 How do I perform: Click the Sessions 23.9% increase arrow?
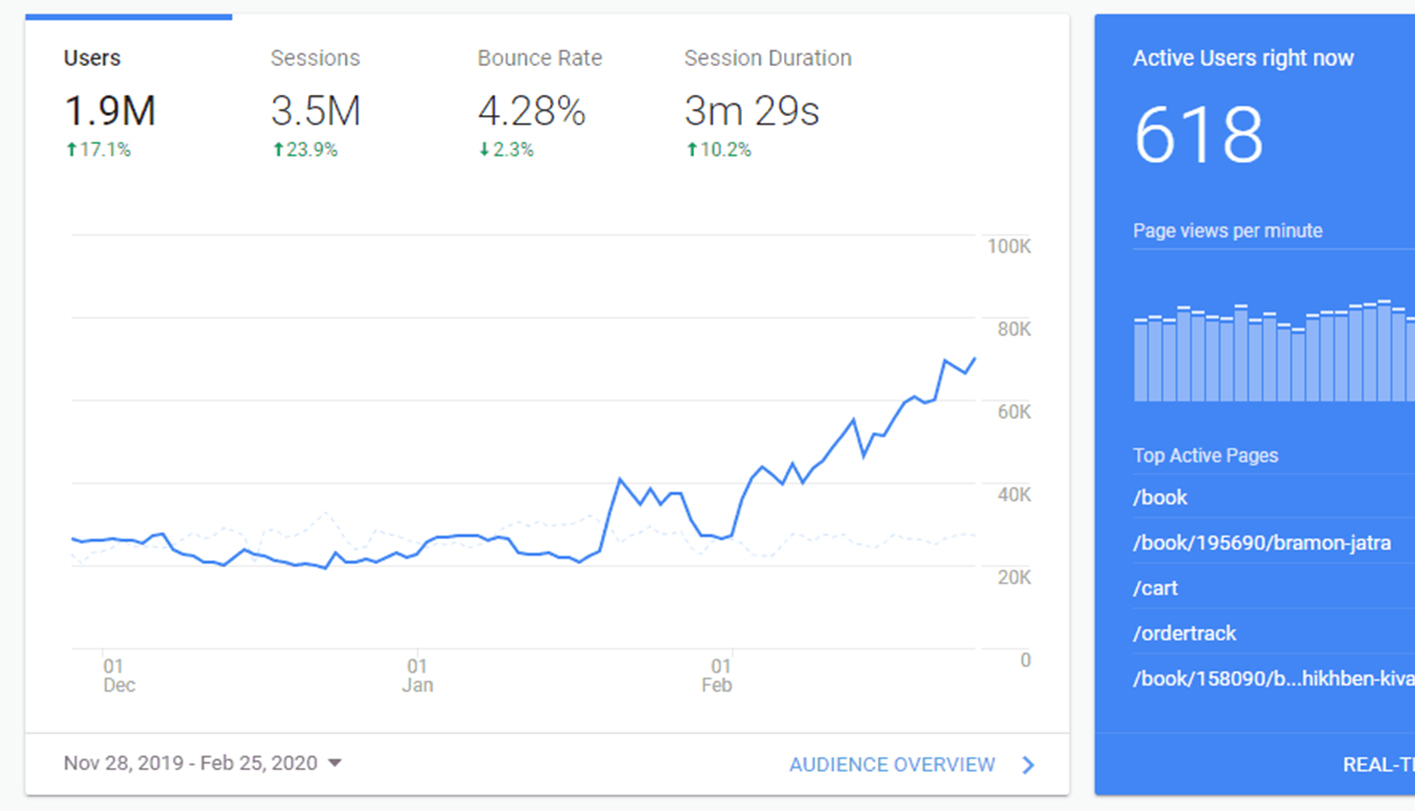[x=278, y=150]
